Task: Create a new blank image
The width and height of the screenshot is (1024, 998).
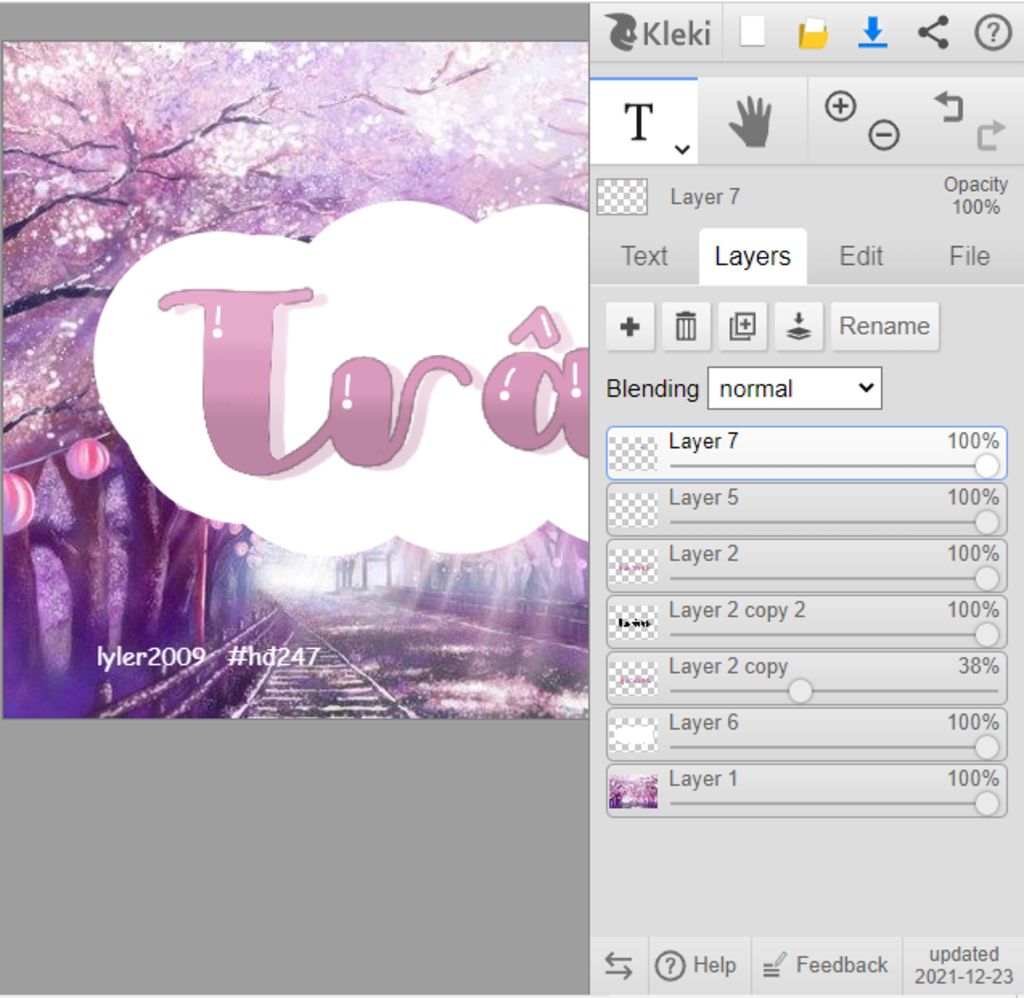Action: (x=752, y=31)
